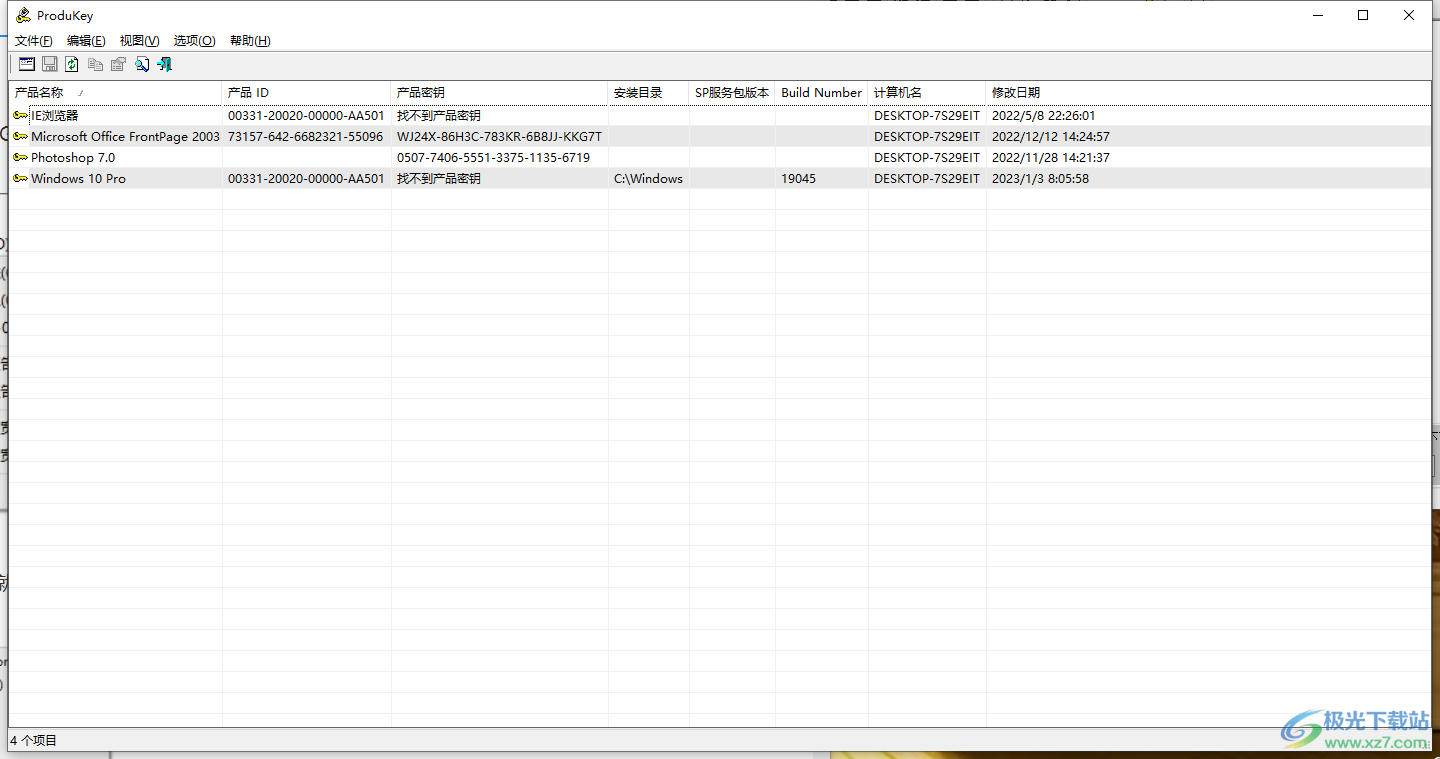Sort by the 产品 ID column header
This screenshot has width=1440, height=759.
306,92
